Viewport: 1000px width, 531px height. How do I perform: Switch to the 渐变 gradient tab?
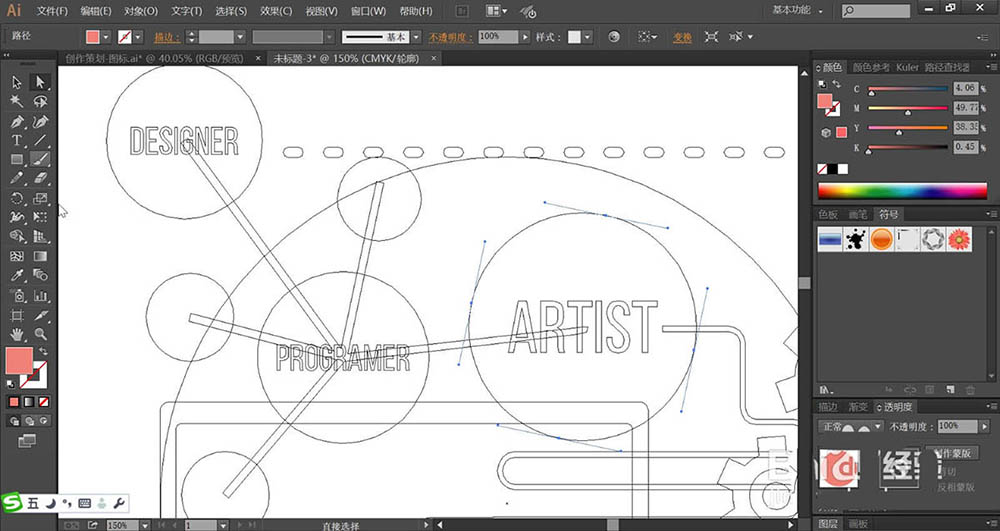pyautogui.click(x=858, y=407)
